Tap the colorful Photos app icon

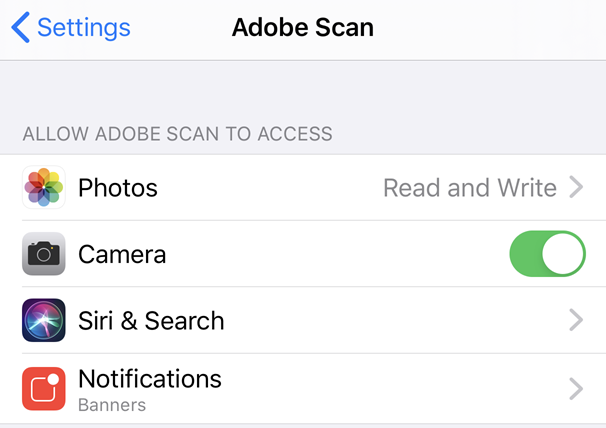click(44, 188)
